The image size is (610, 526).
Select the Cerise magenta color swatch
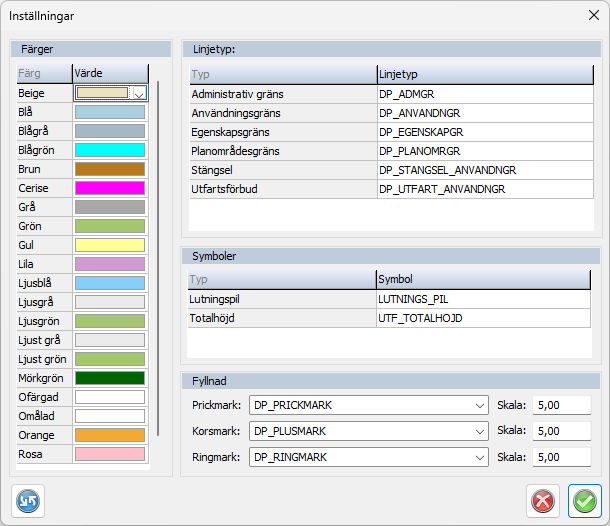110,188
